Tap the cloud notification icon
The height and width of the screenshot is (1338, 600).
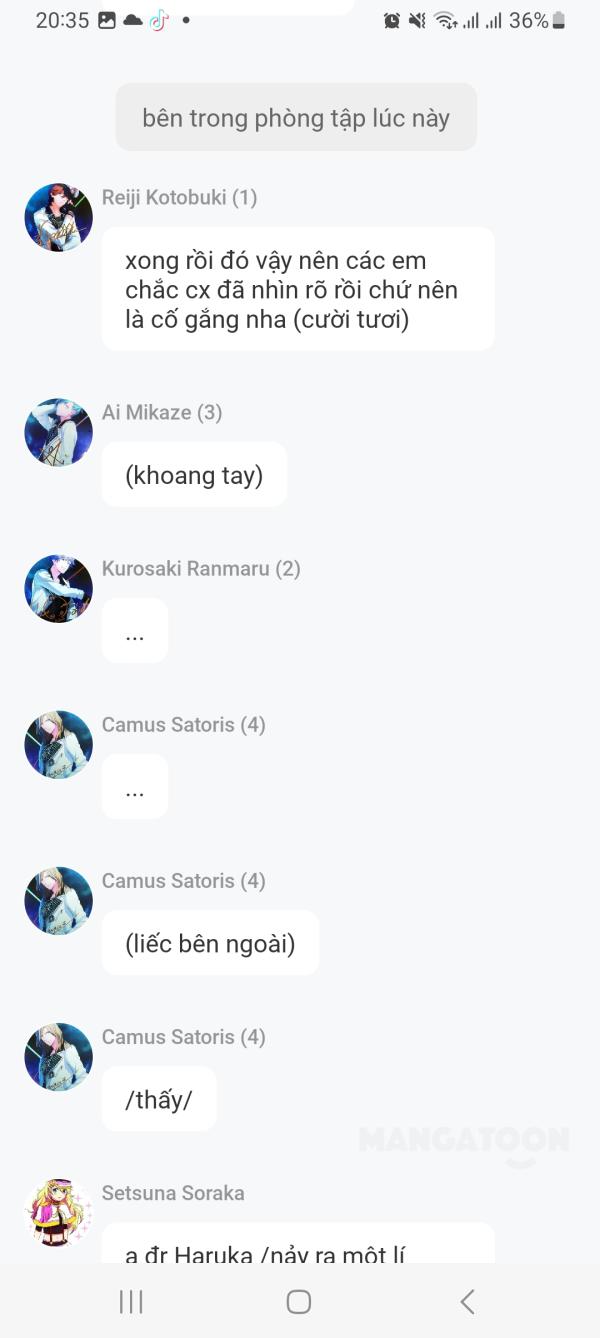(133, 20)
